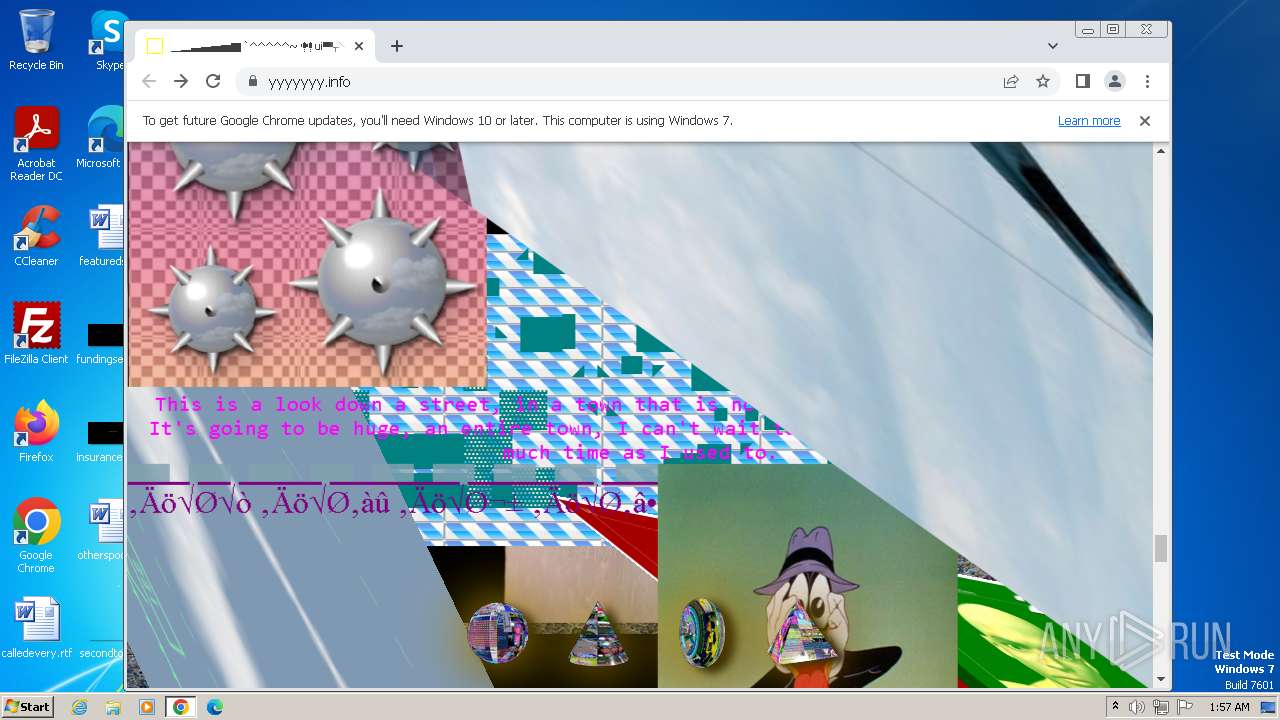Toggle Chrome side panel
1280x720 pixels.
pos(1083,82)
